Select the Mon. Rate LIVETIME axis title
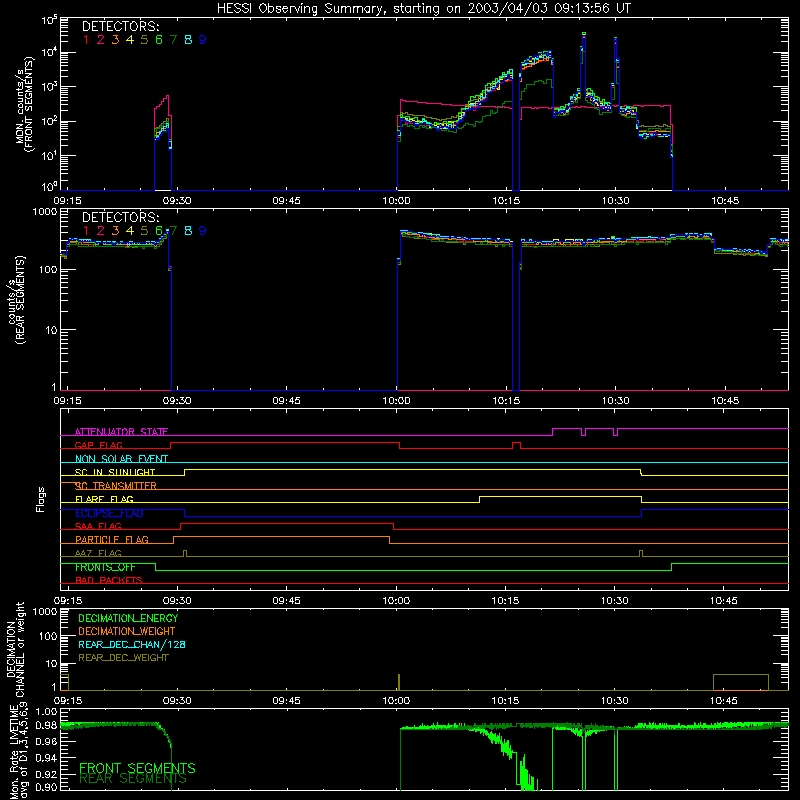 [18, 751]
